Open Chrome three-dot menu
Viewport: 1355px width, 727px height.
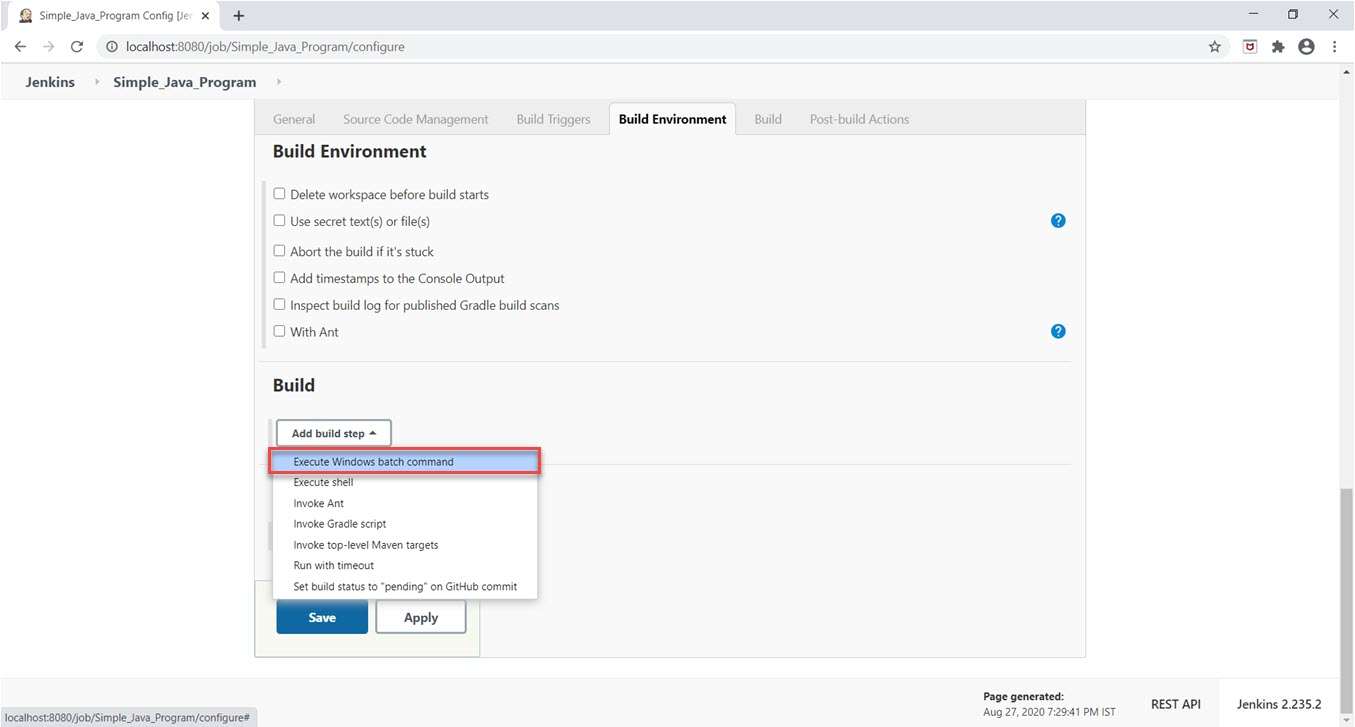click(x=1335, y=46)
